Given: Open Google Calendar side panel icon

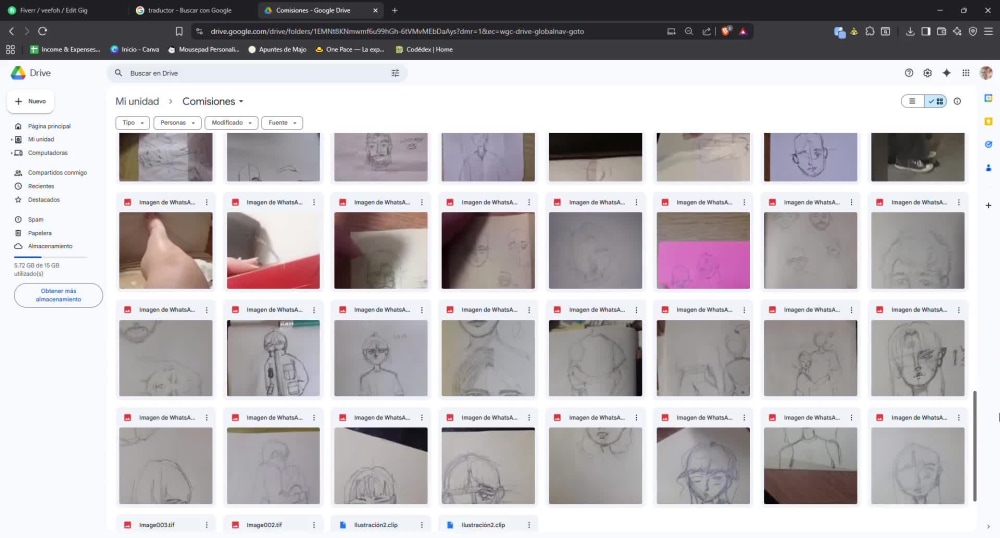Looking at the screenshot, I should [989, 98].
